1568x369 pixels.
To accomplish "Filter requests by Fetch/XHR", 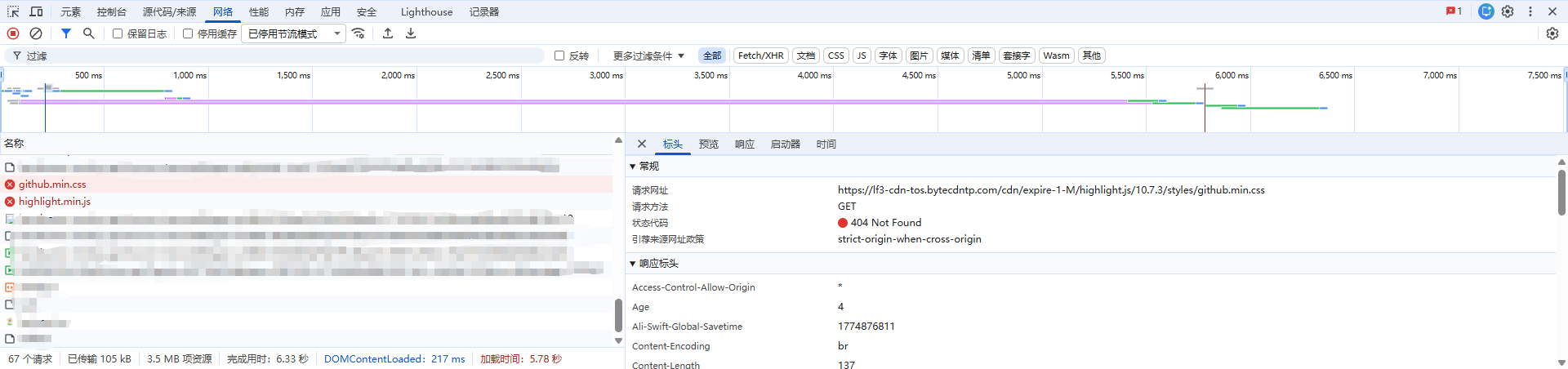I will point(760,56).
